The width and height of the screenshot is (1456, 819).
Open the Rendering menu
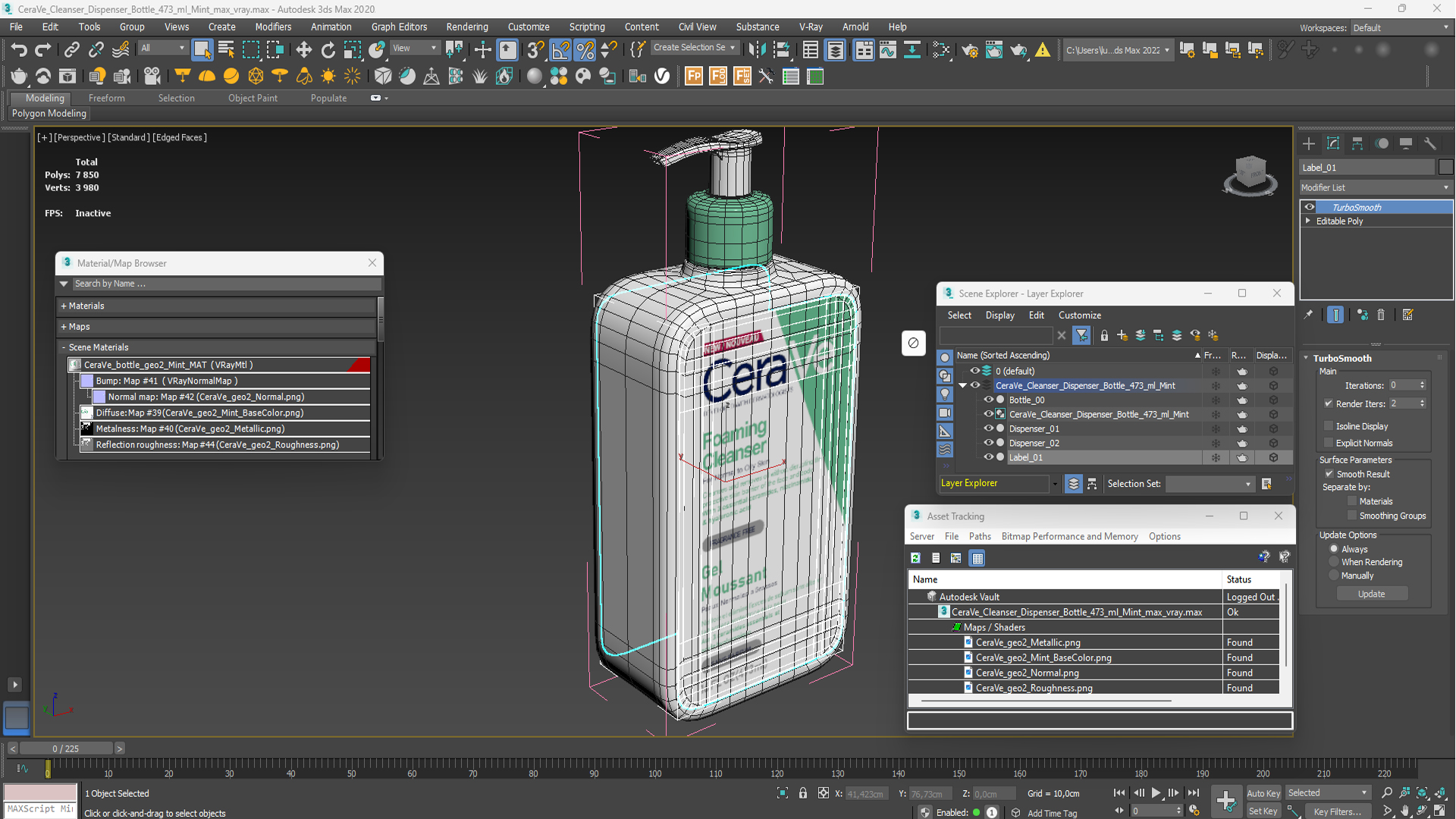point(467,27)
